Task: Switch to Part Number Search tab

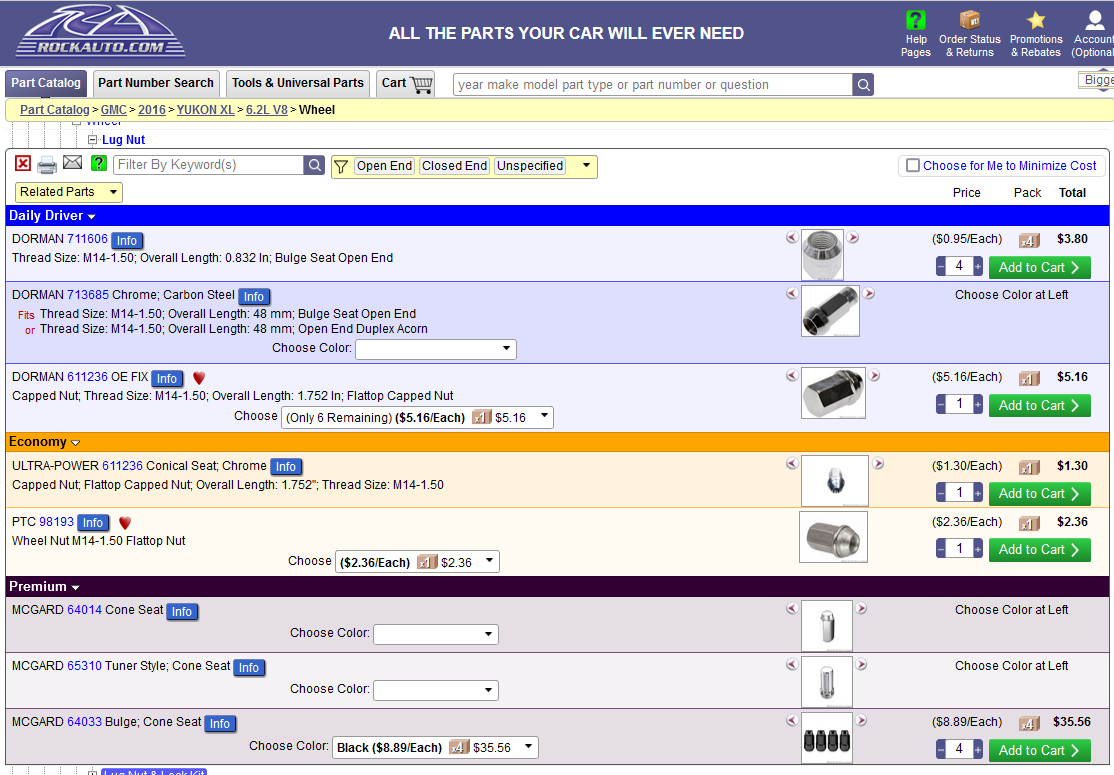Action: 156,83
